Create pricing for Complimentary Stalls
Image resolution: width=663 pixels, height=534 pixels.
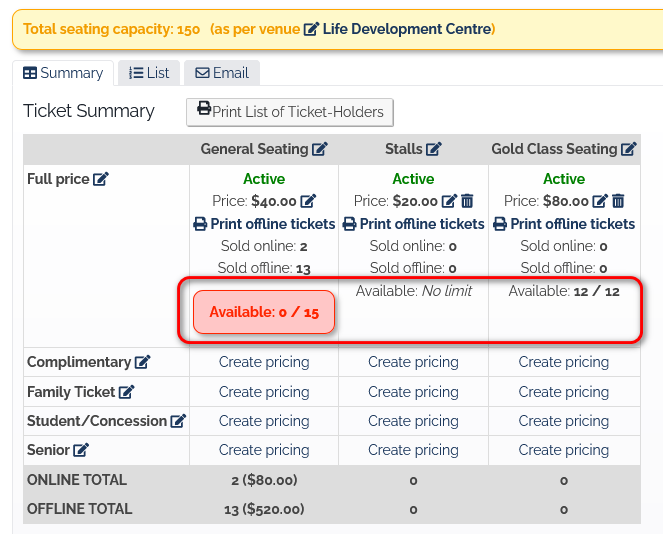coord(413,362)
